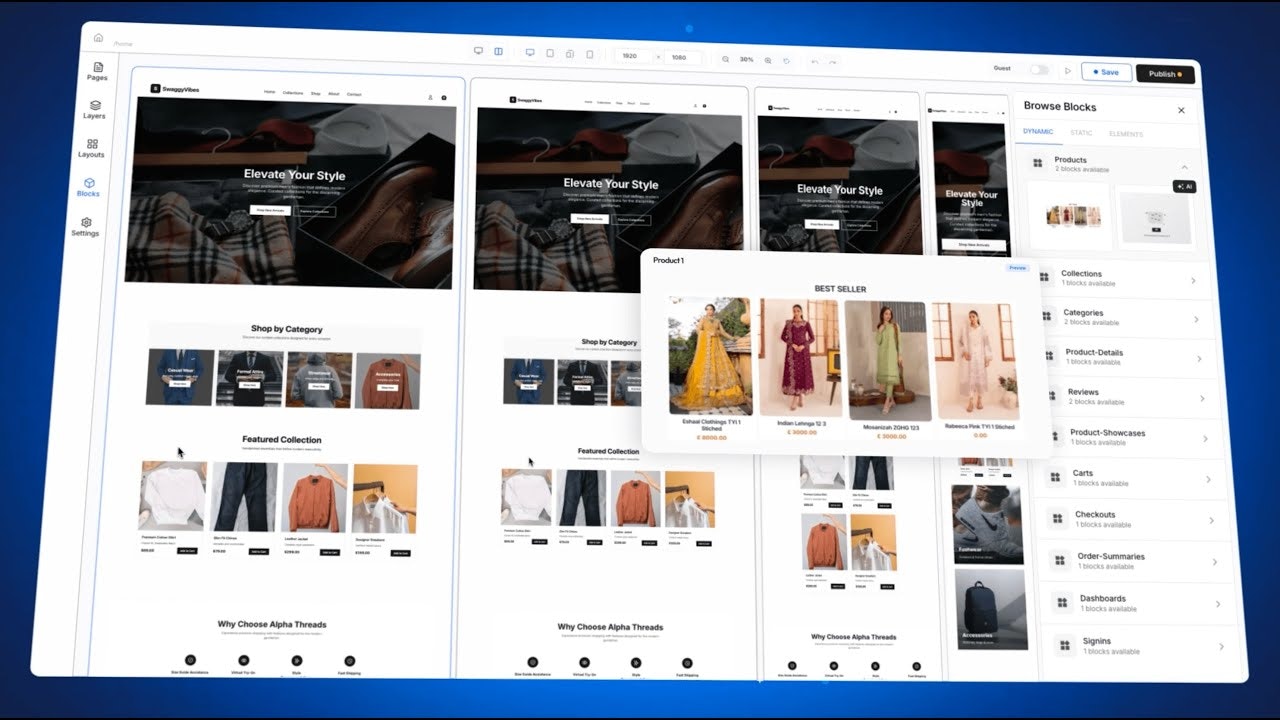Select leather jacket product in first canvas
This screenshot has height=720, width=1280.
[316, 510]
